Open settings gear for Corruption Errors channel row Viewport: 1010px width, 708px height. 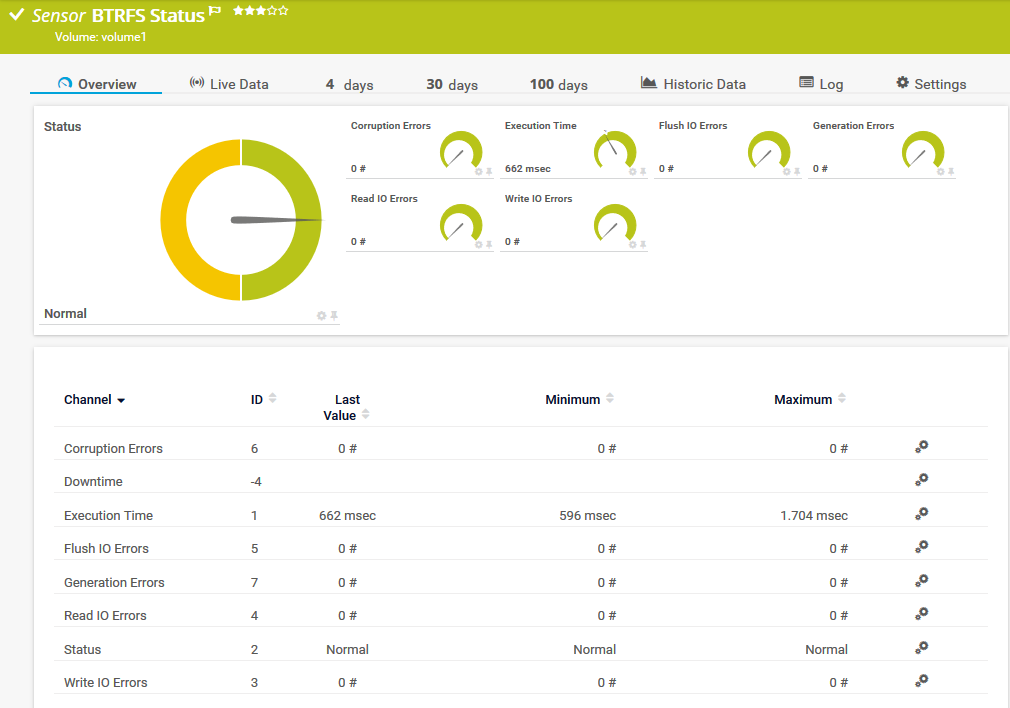coord(921,447)
